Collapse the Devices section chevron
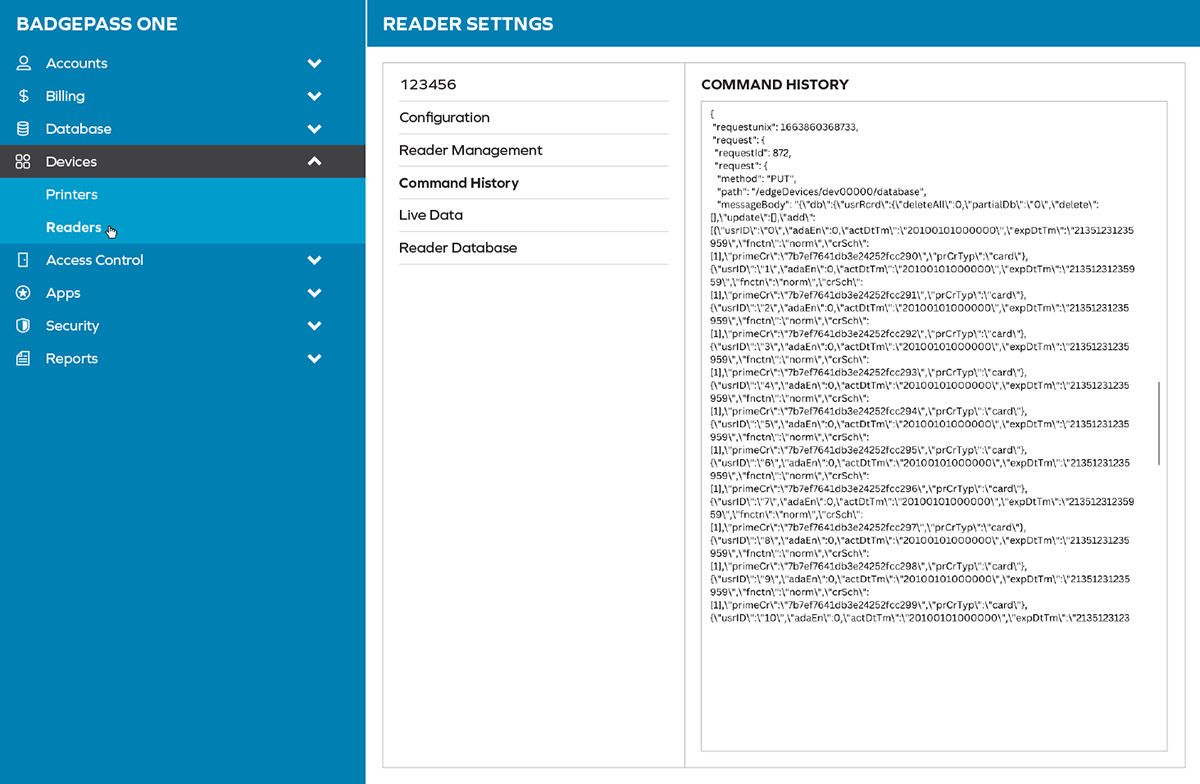This screenshot has height=784, width=1200. (314, 162)
